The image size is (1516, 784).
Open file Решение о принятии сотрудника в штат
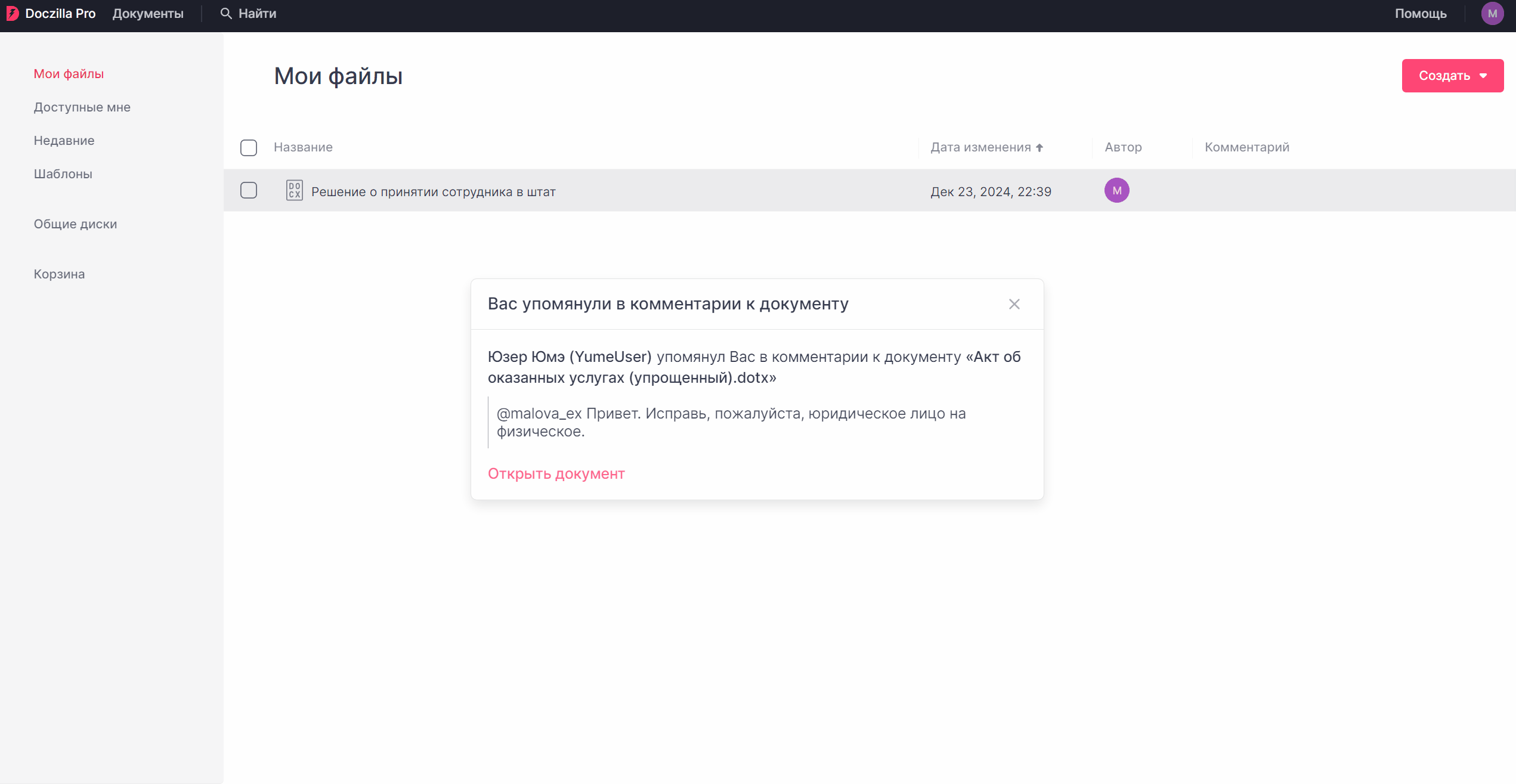tap(433, 192)
